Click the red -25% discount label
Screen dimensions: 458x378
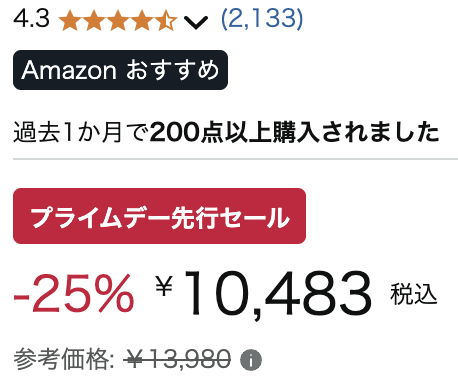point(74,293)
